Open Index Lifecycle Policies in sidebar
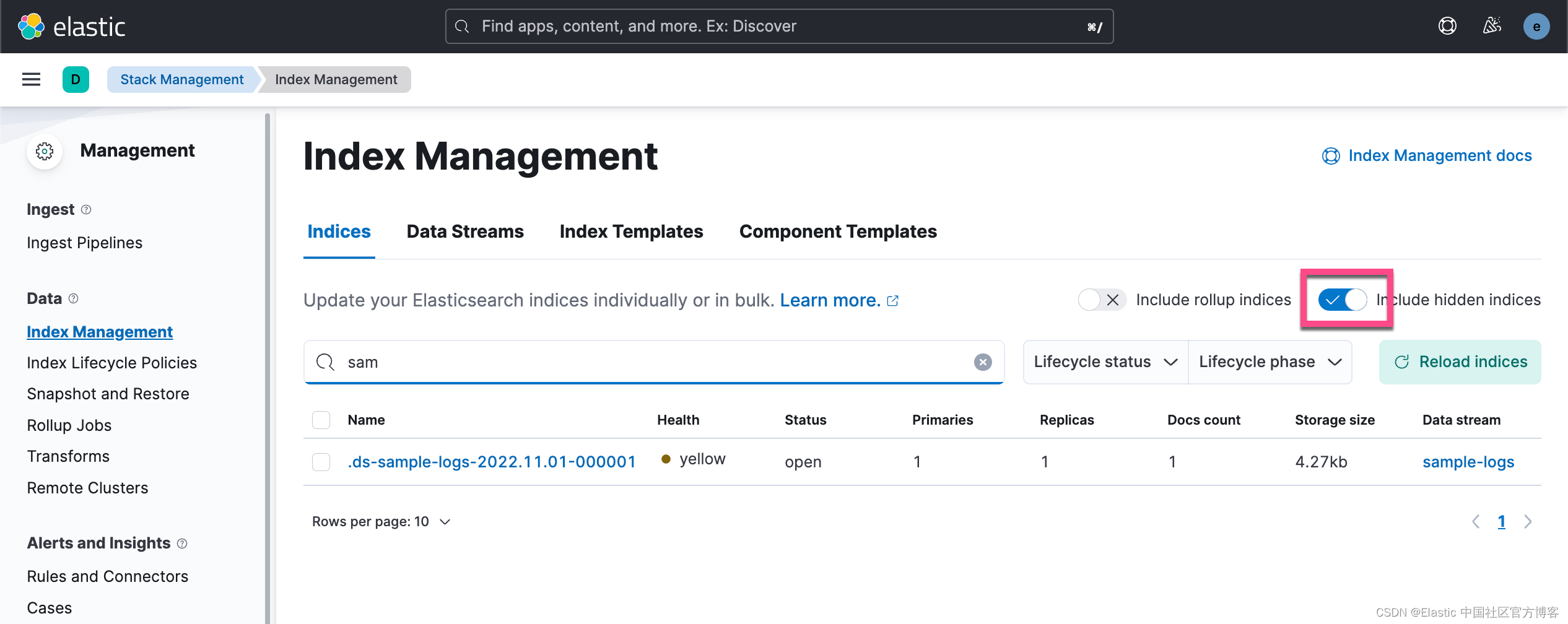 point(112,363)
